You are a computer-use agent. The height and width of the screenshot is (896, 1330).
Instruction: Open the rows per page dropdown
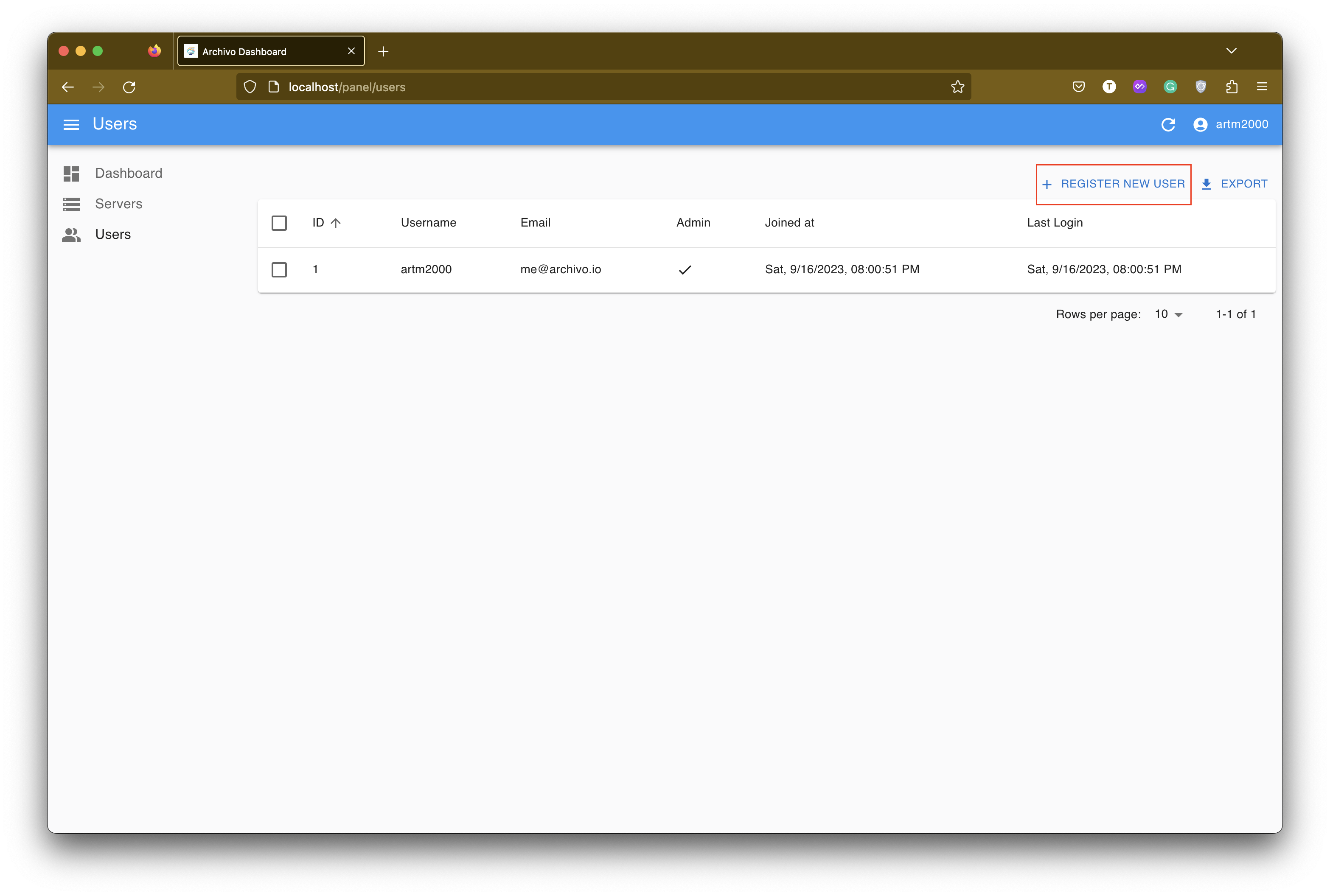[1168, 314]
